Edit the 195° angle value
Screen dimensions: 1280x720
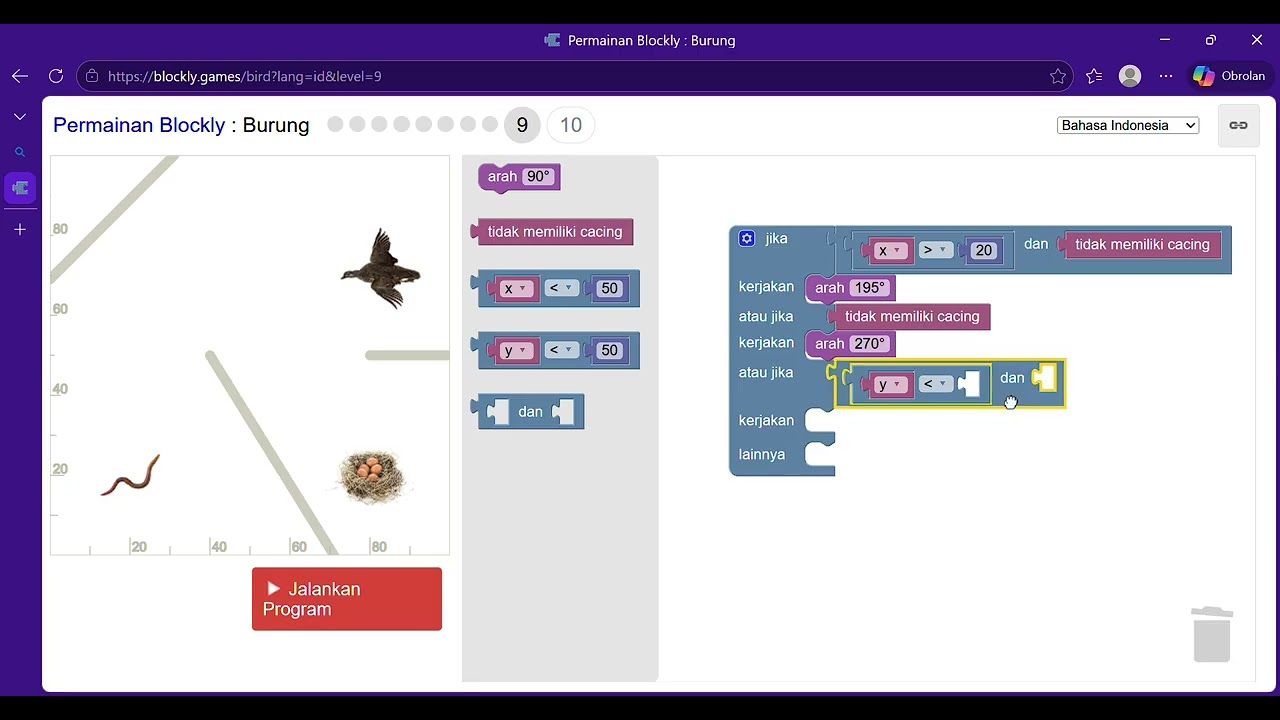(x=869, y=288)
